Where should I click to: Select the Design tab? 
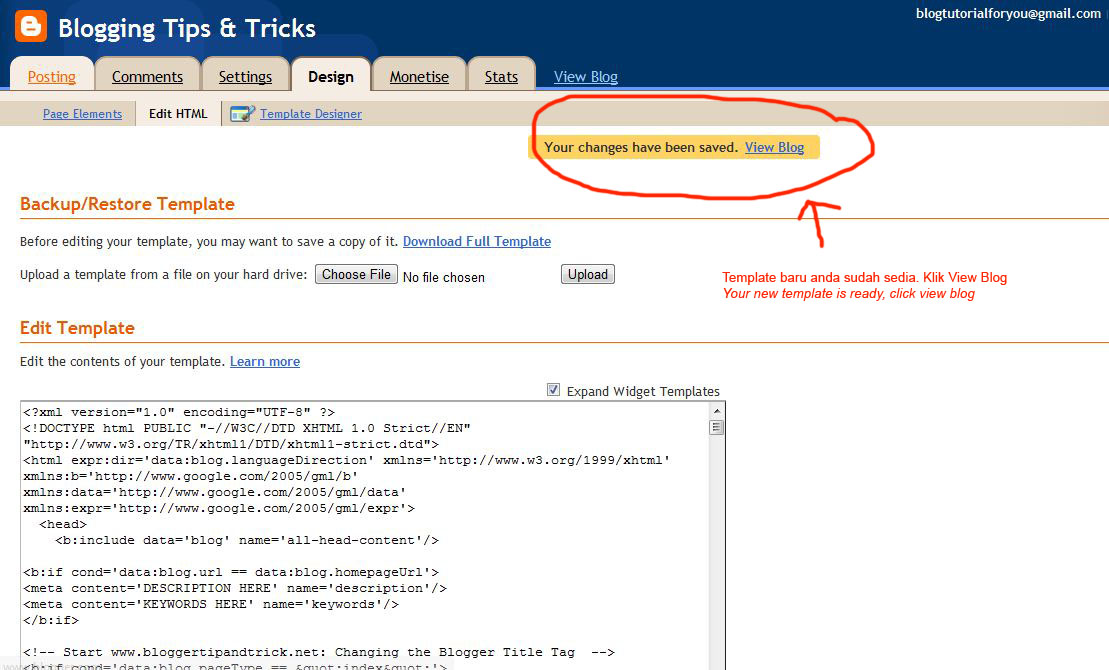coord(330,76)
